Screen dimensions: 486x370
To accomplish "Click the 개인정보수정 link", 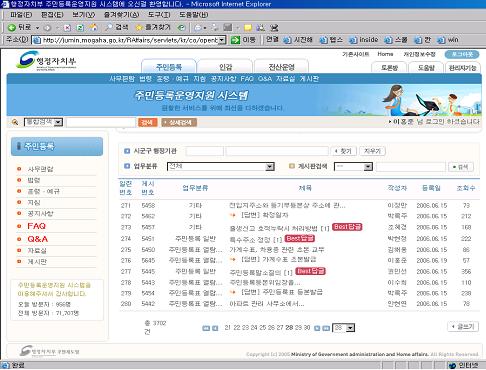I will 419,54.
